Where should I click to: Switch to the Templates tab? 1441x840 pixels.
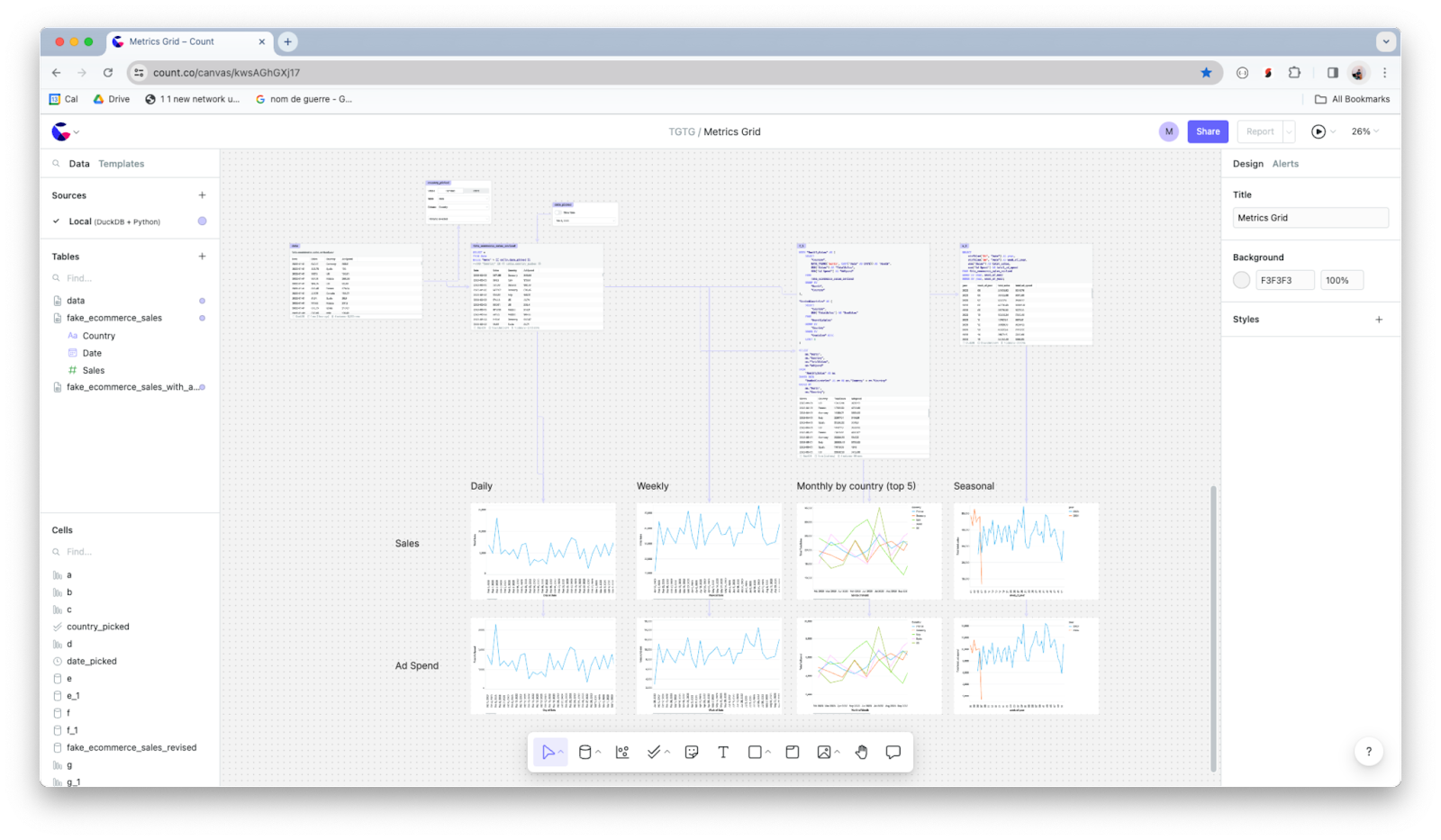click(x=122, y=164)
